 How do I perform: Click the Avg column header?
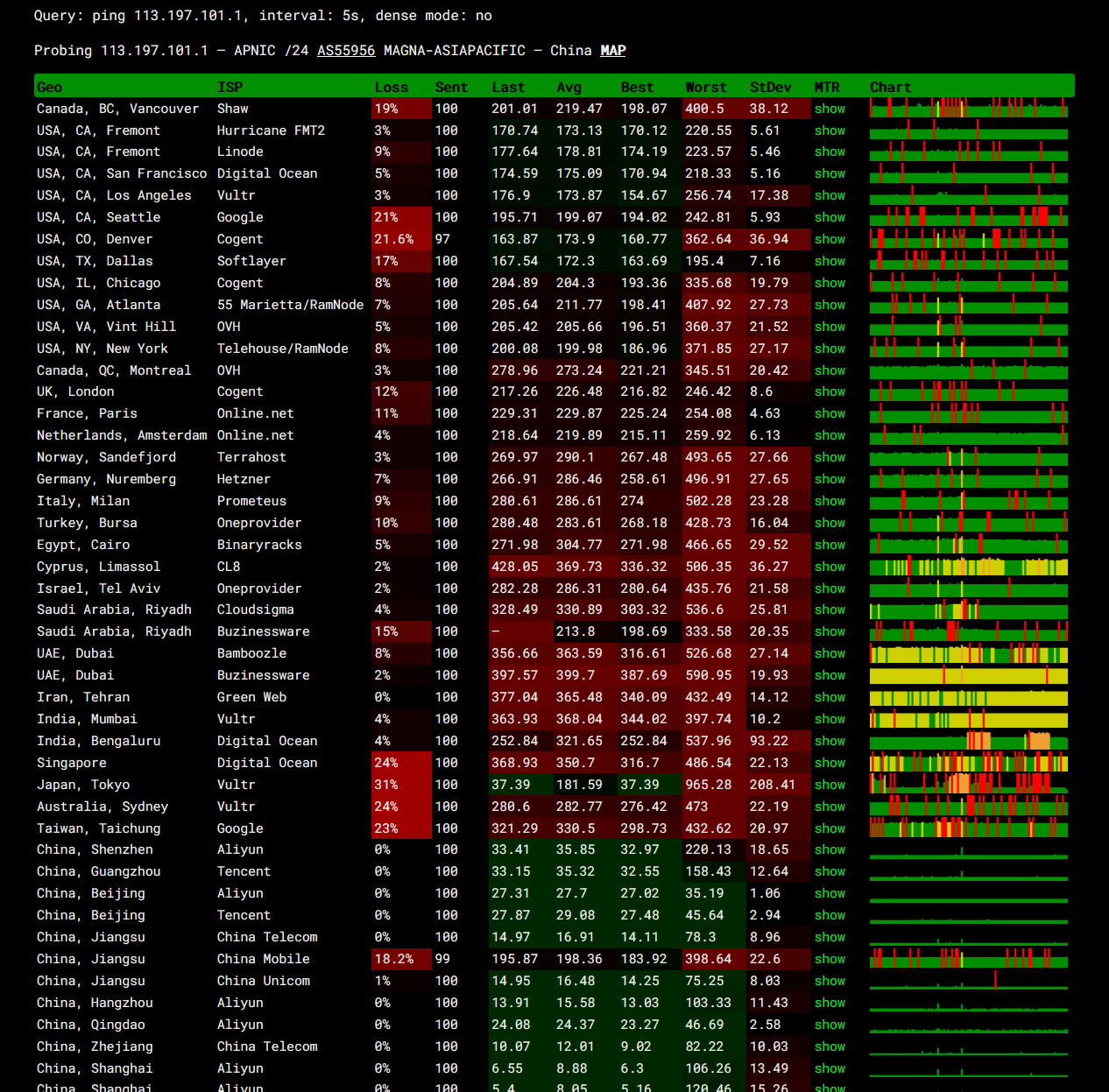pyautogui.click(x=569, y=87)
